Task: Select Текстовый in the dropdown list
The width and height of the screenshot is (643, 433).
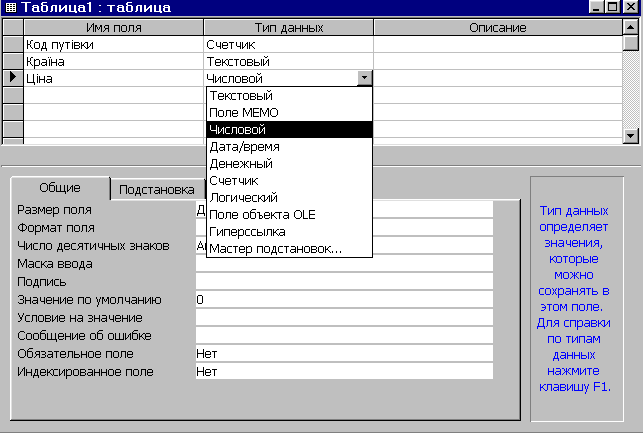Action: pos(290,96)
